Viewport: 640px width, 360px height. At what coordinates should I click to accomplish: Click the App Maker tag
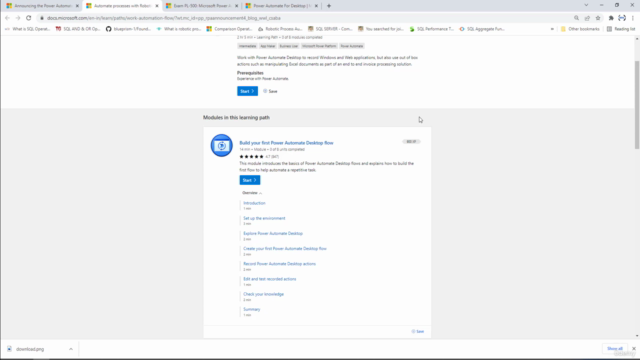(268, 46)
